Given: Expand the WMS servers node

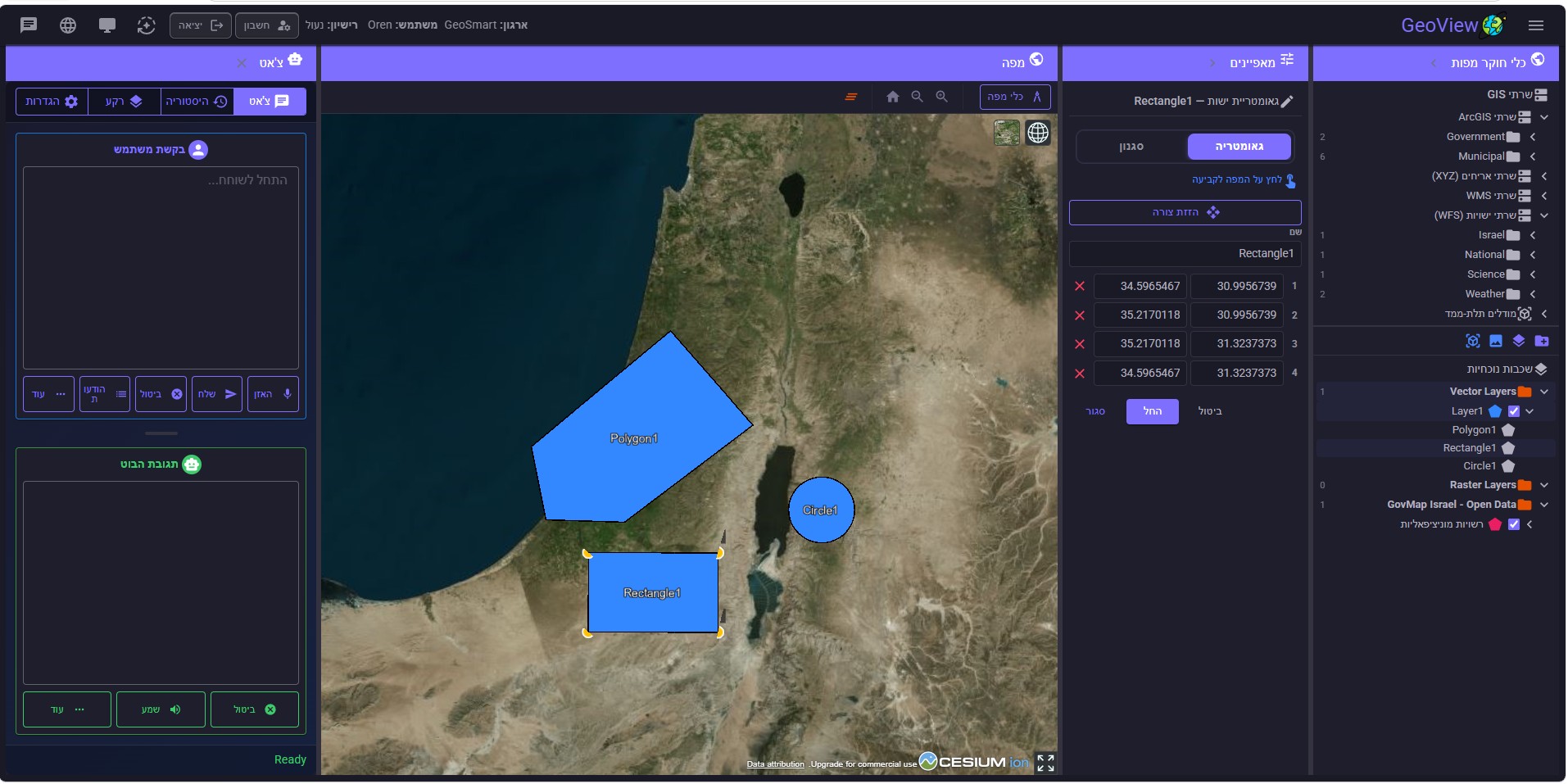Looking at the screenshot, I should coord(1544,196).
